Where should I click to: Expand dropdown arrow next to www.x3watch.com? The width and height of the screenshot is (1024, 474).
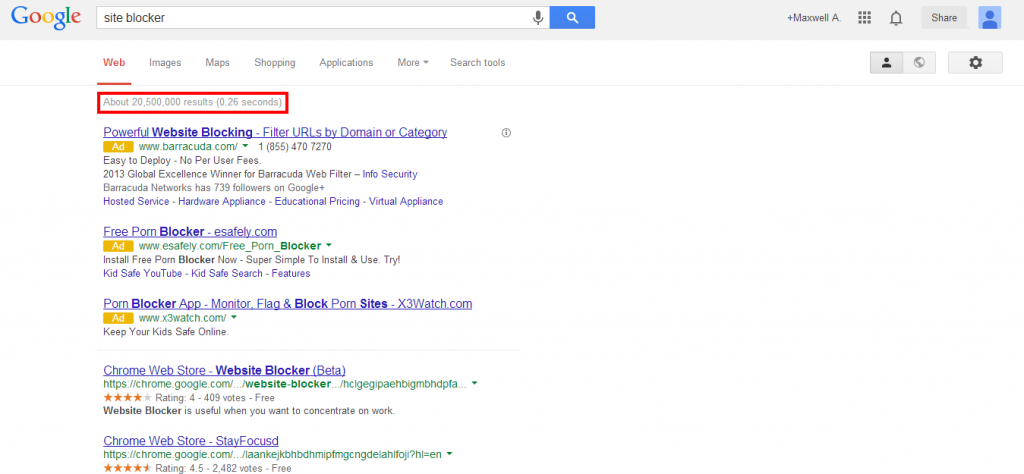tap(234, 318)
